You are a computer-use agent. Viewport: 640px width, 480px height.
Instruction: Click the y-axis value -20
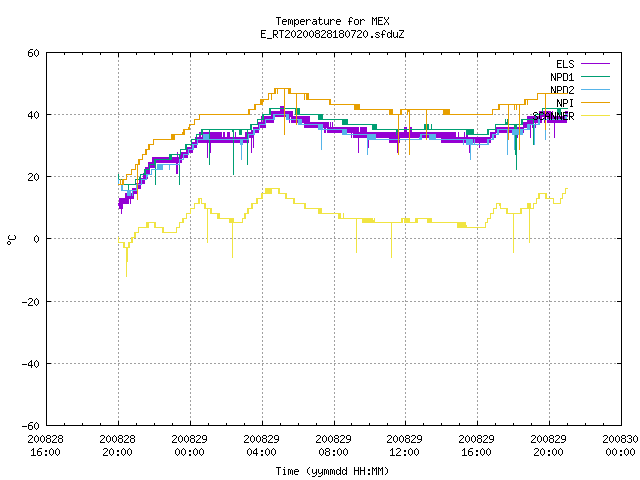[31, 302]
